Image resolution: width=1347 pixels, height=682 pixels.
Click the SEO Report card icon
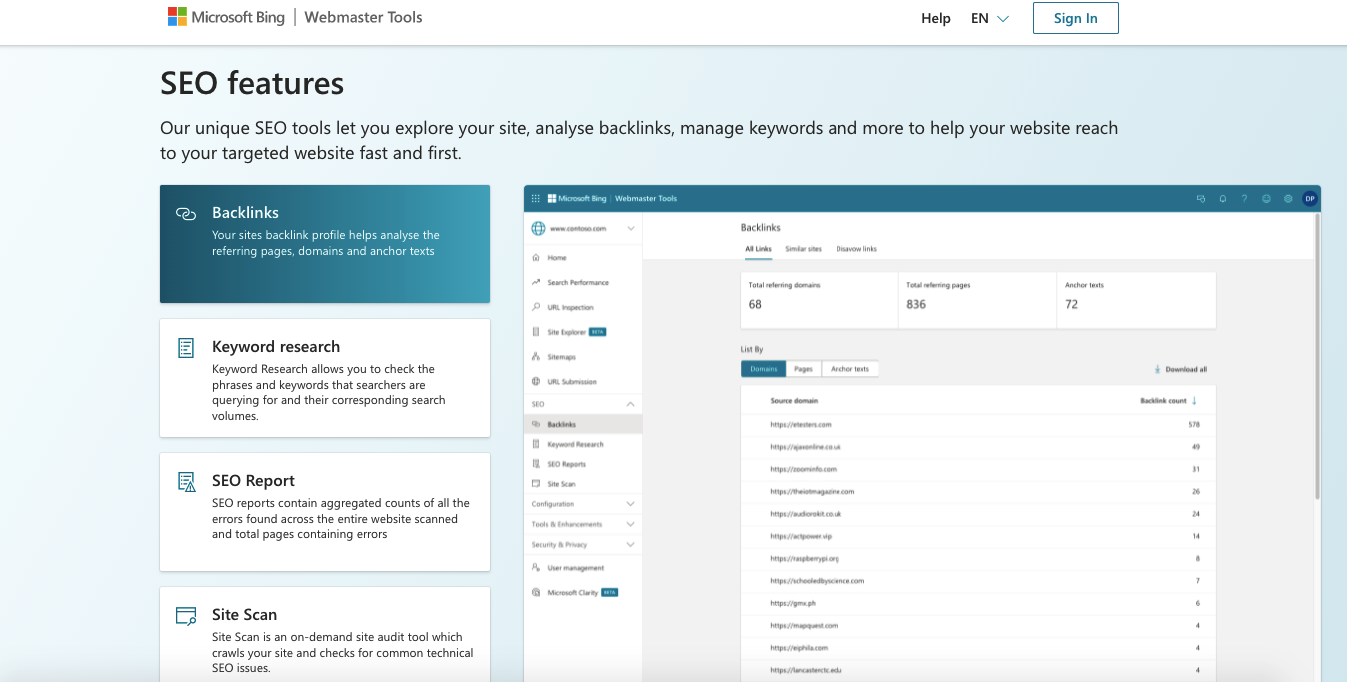pos(186,482)
